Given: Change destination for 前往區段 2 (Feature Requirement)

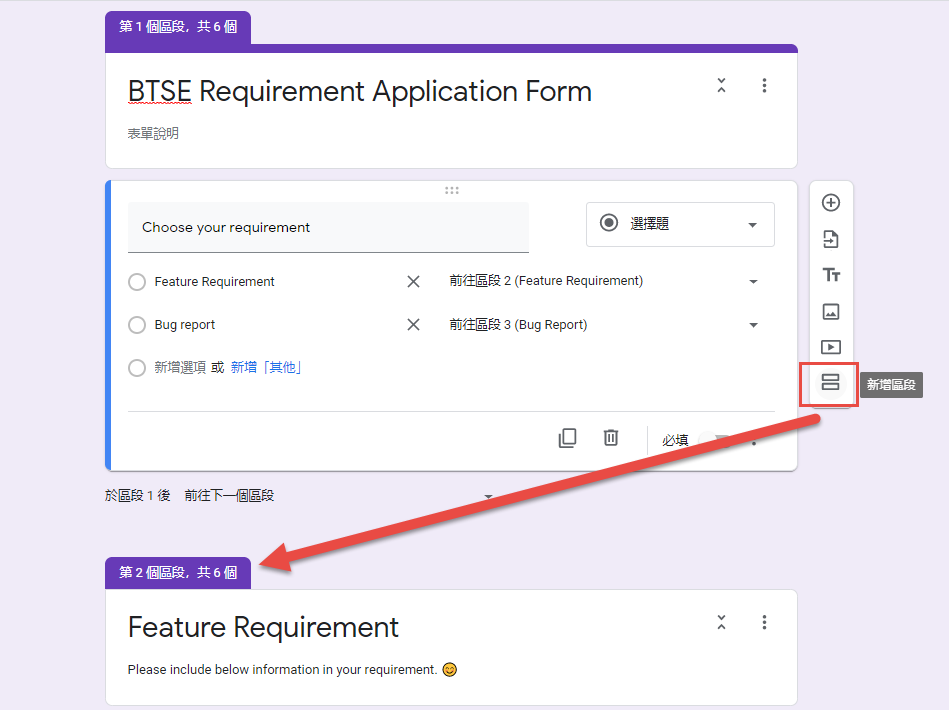Looking at the screenshot, I should pyautogui.click(x=603, y=281).
